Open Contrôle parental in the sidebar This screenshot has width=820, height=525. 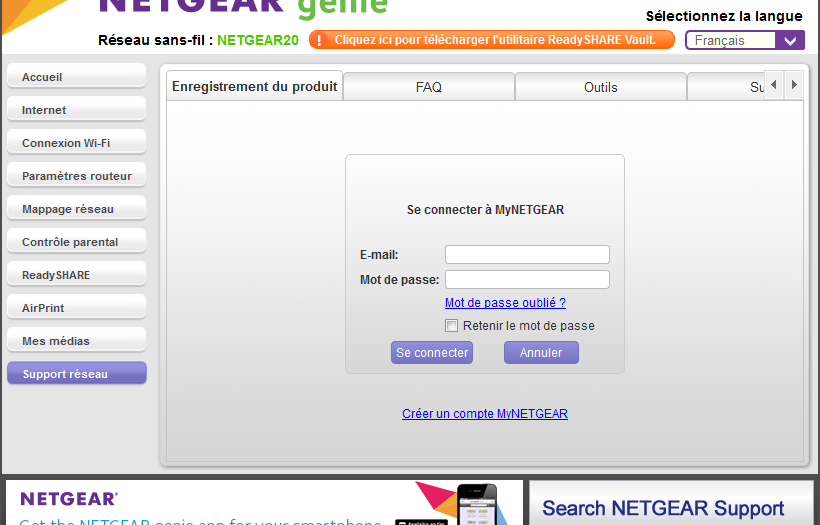(76, 242)
